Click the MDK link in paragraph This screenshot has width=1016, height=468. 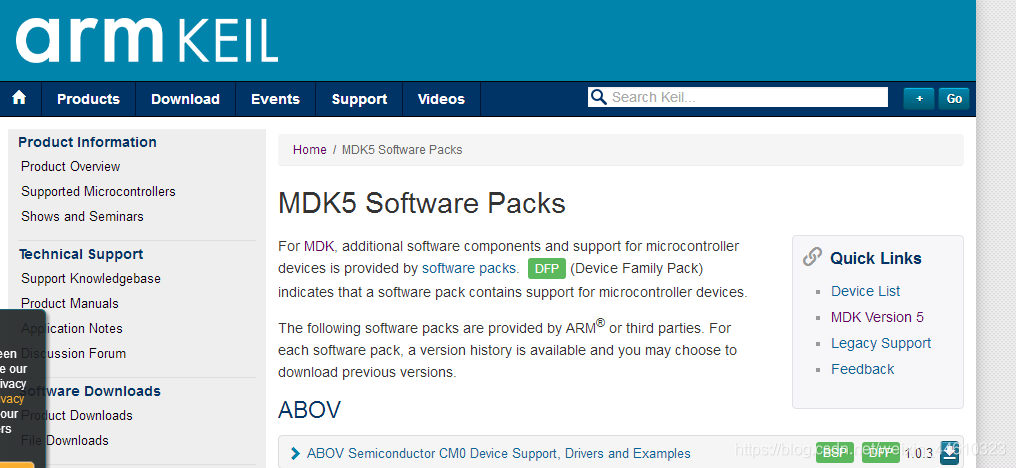coord(318,246)
